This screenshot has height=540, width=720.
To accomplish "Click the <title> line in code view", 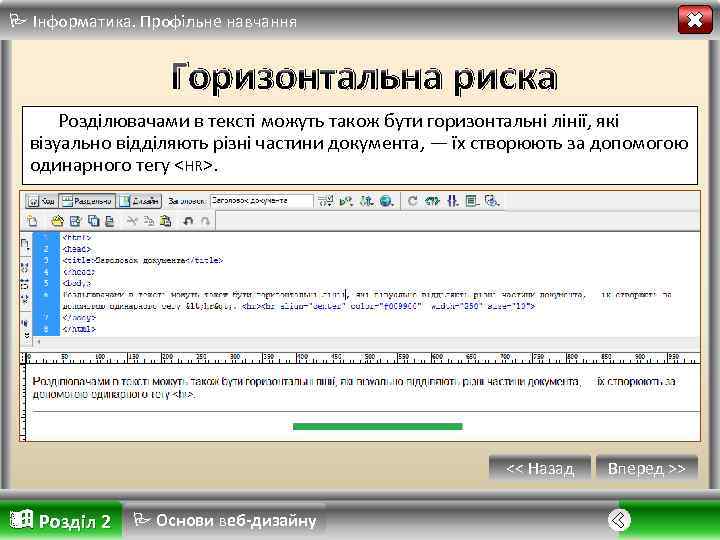I will point(142,260).
